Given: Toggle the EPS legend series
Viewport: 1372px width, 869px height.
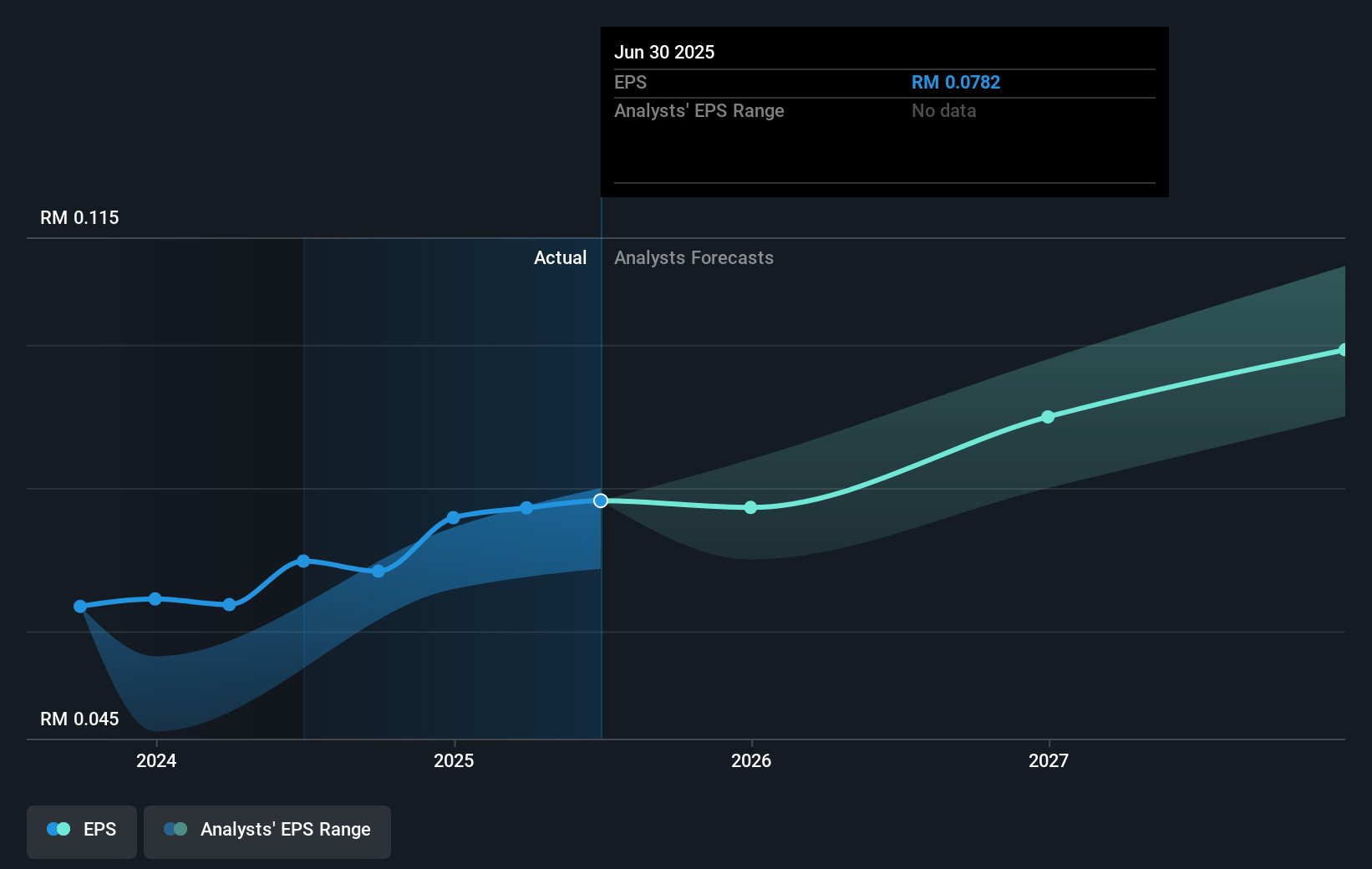Looking at the screenshot, I should [x=82, y=831].
